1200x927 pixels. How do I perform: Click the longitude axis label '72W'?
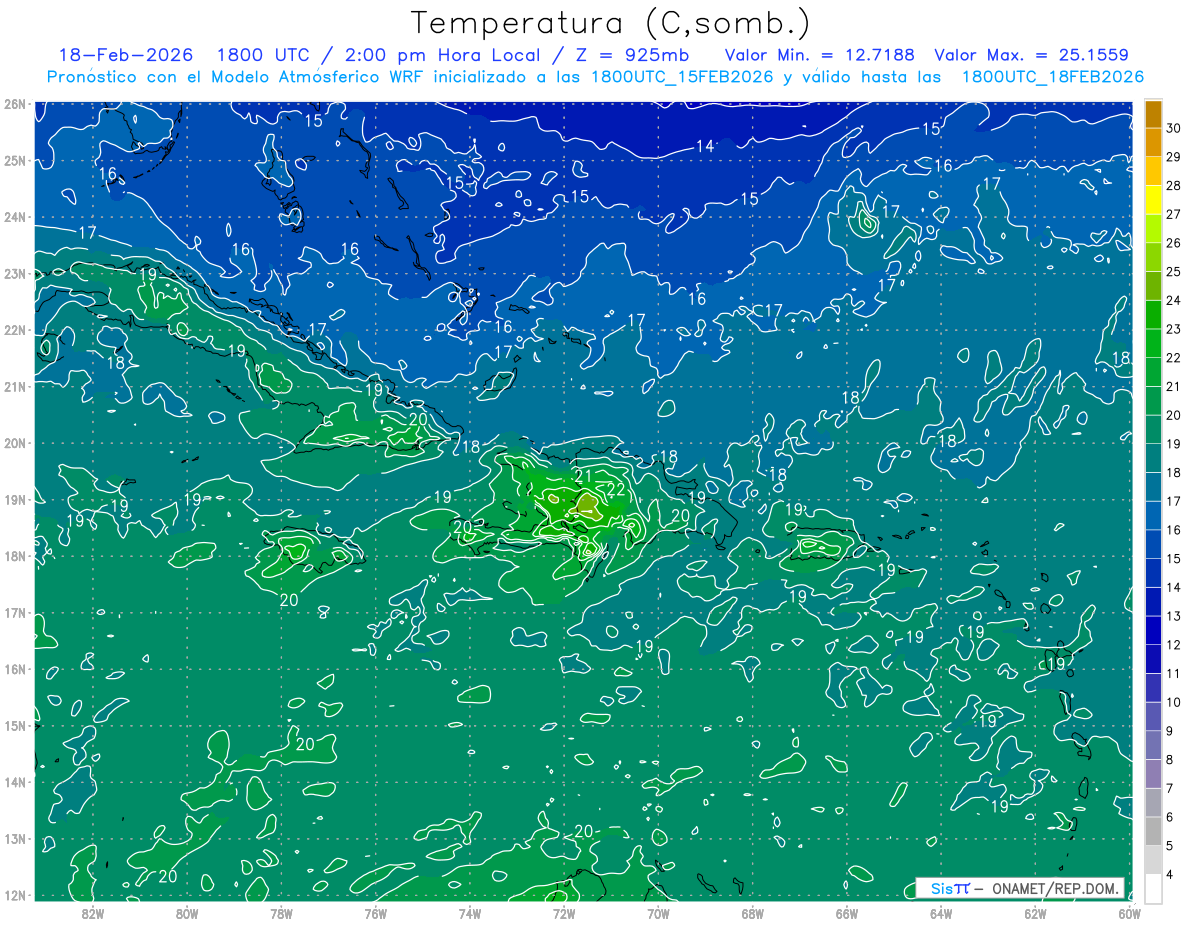point(563,913)
